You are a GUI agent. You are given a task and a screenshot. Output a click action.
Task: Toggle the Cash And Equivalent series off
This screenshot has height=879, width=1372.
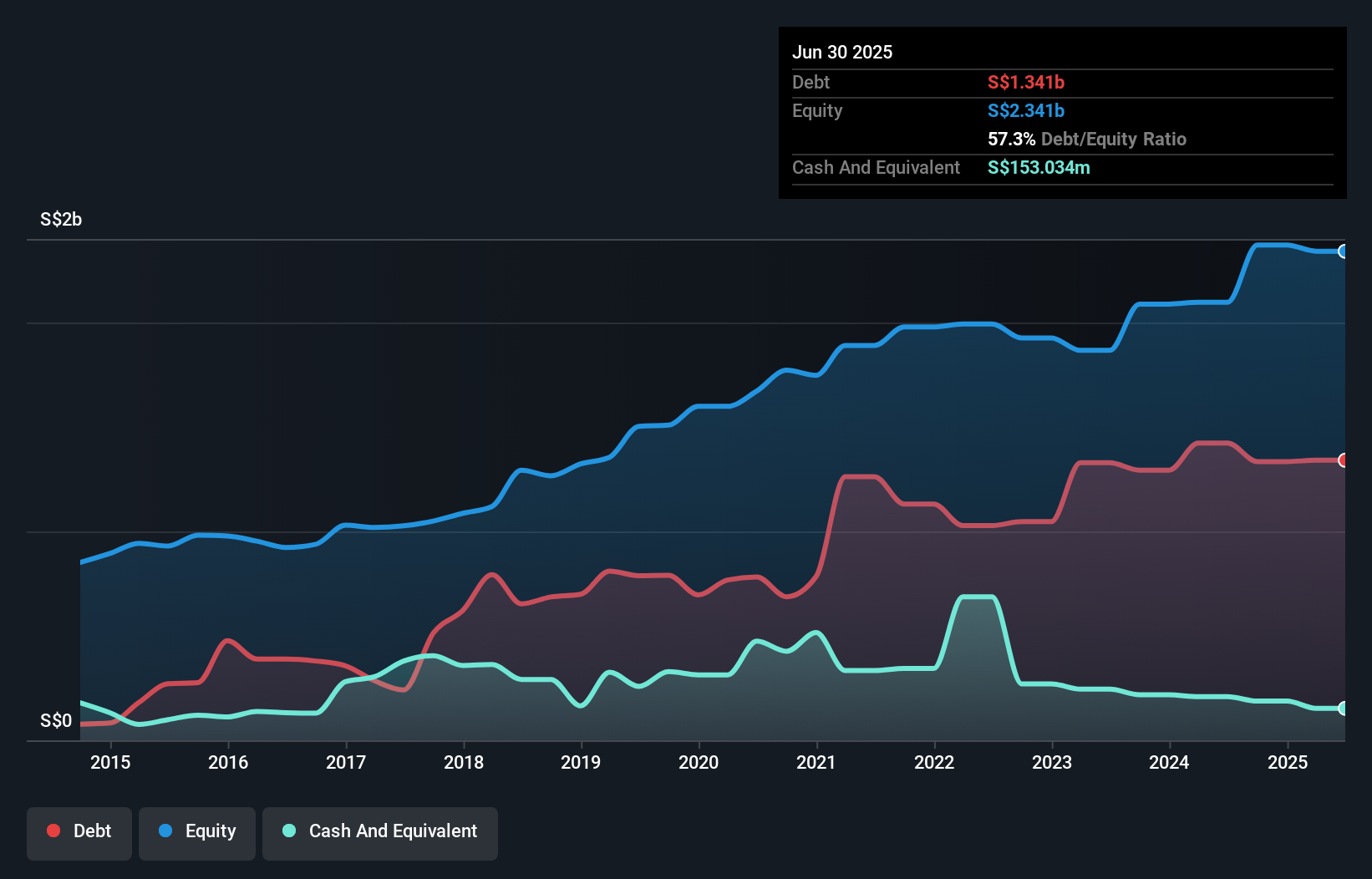380,831
